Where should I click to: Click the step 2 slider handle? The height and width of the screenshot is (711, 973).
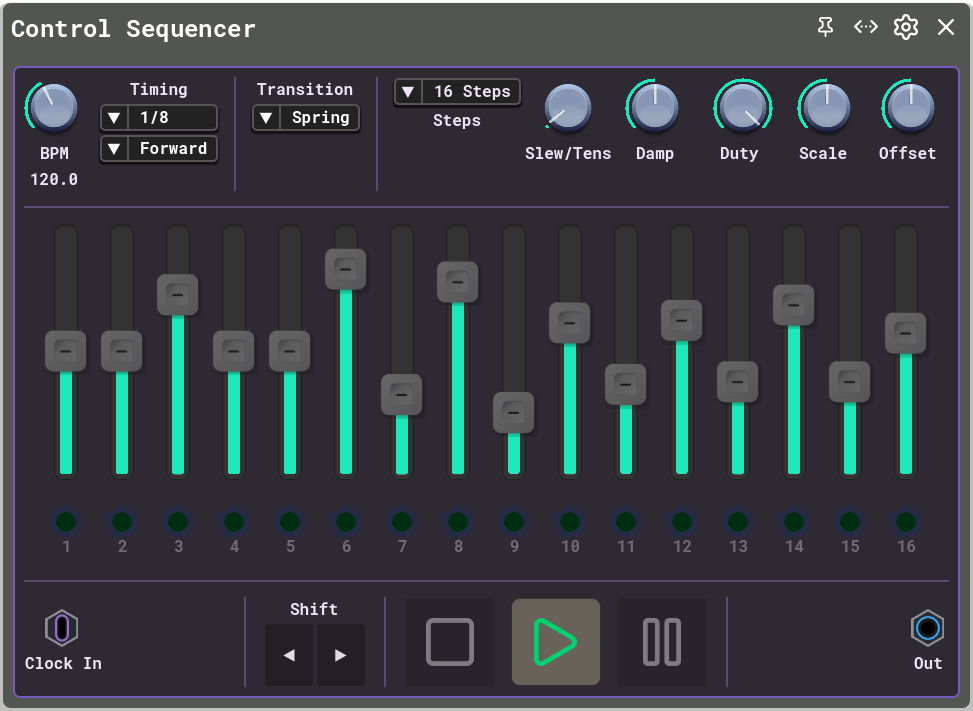pyautogui.click(x=122, y=352)
